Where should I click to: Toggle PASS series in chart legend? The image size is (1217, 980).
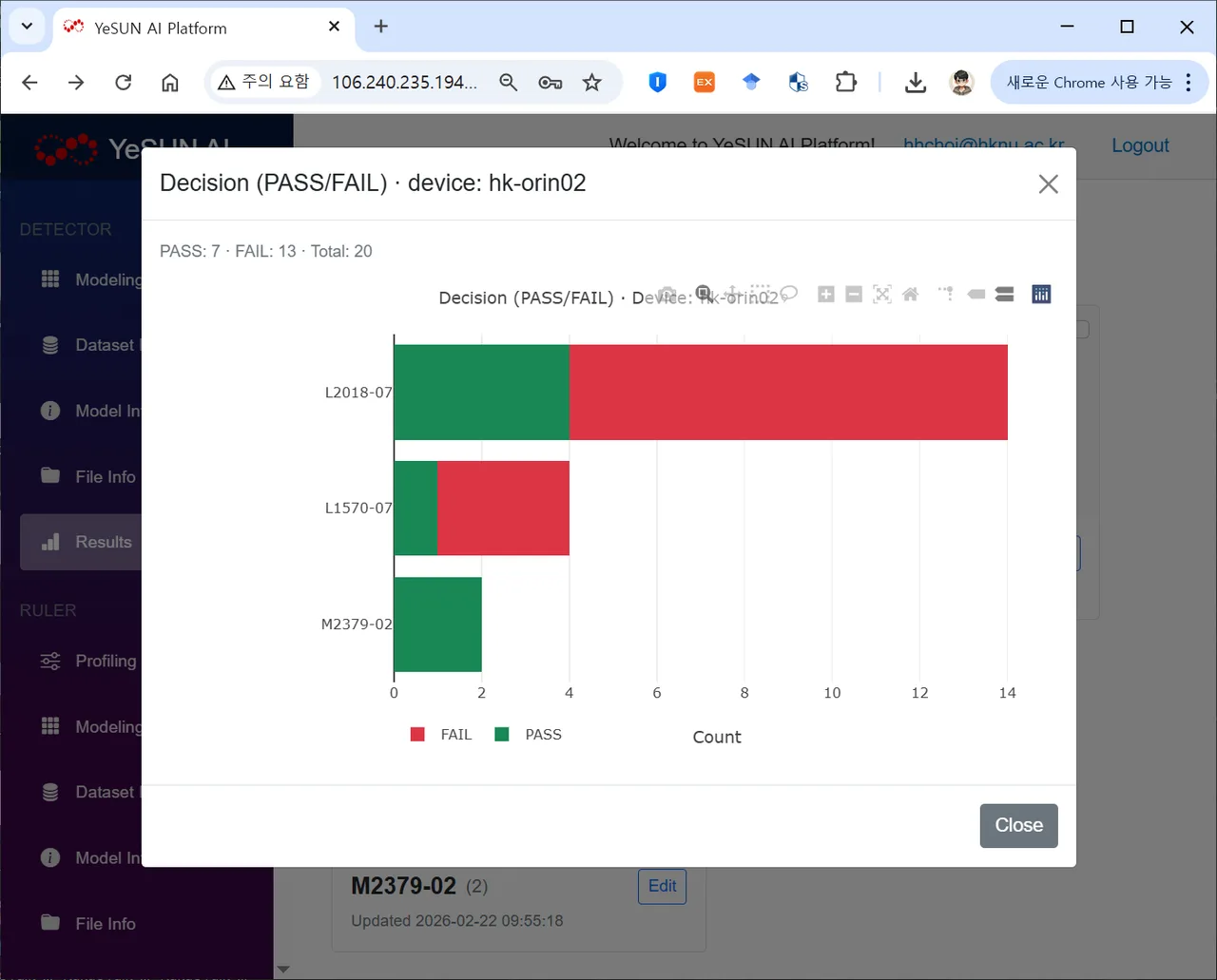(529, 735)
